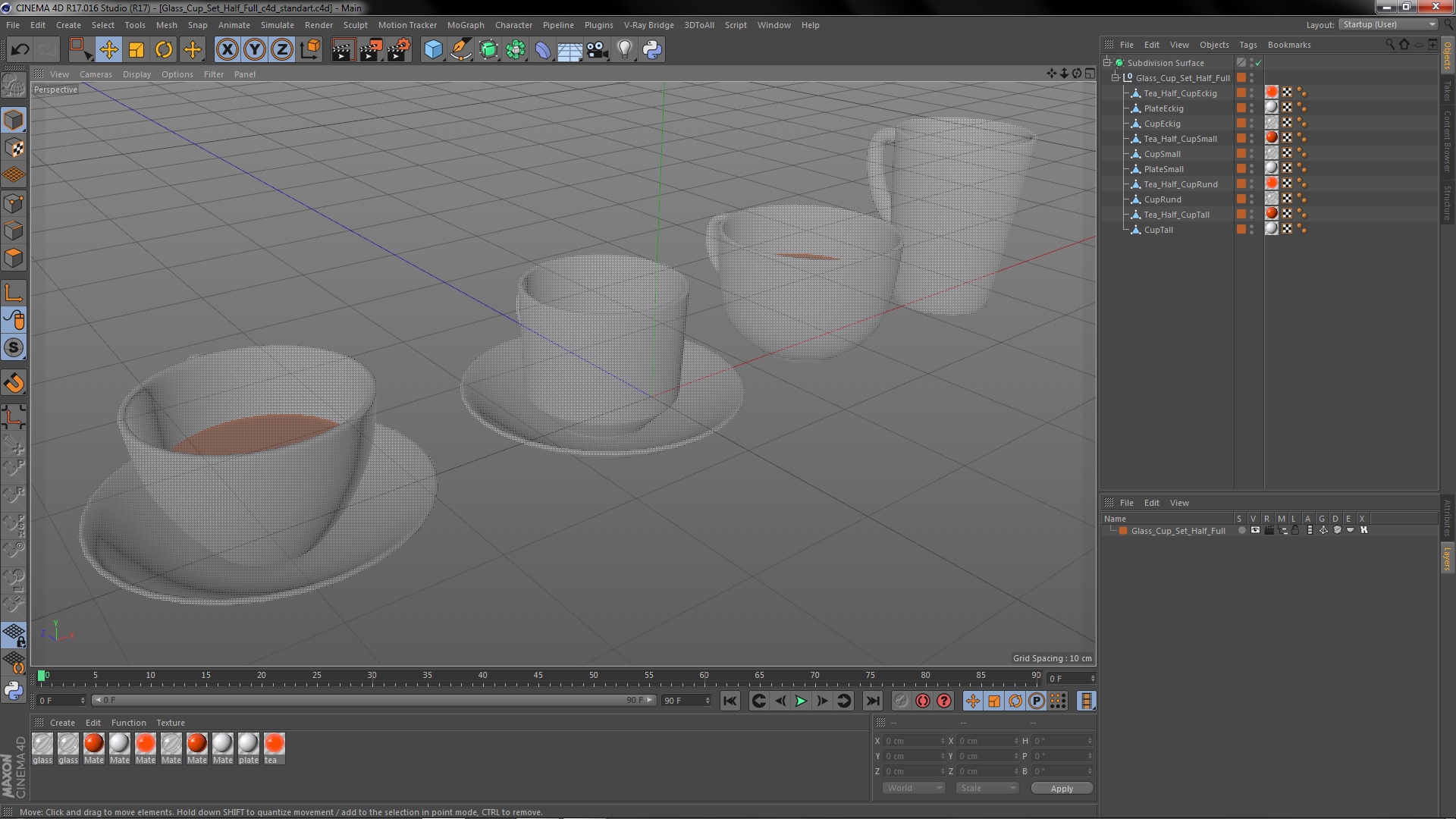Toggle X-axis lock button
Image resolution: width=1456 pixels, height=819 pixels.
point(227,50)
